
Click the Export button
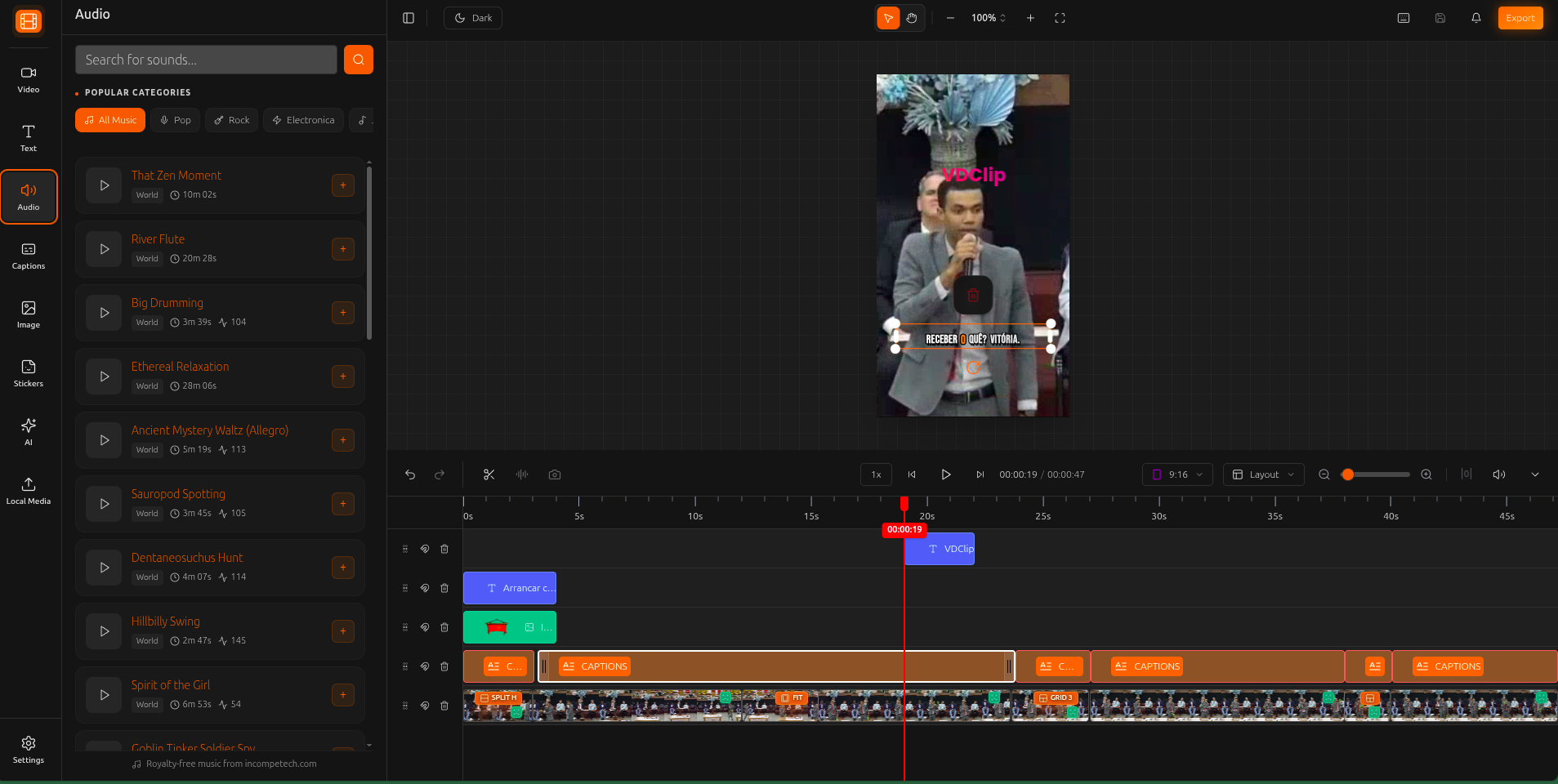1520,18
